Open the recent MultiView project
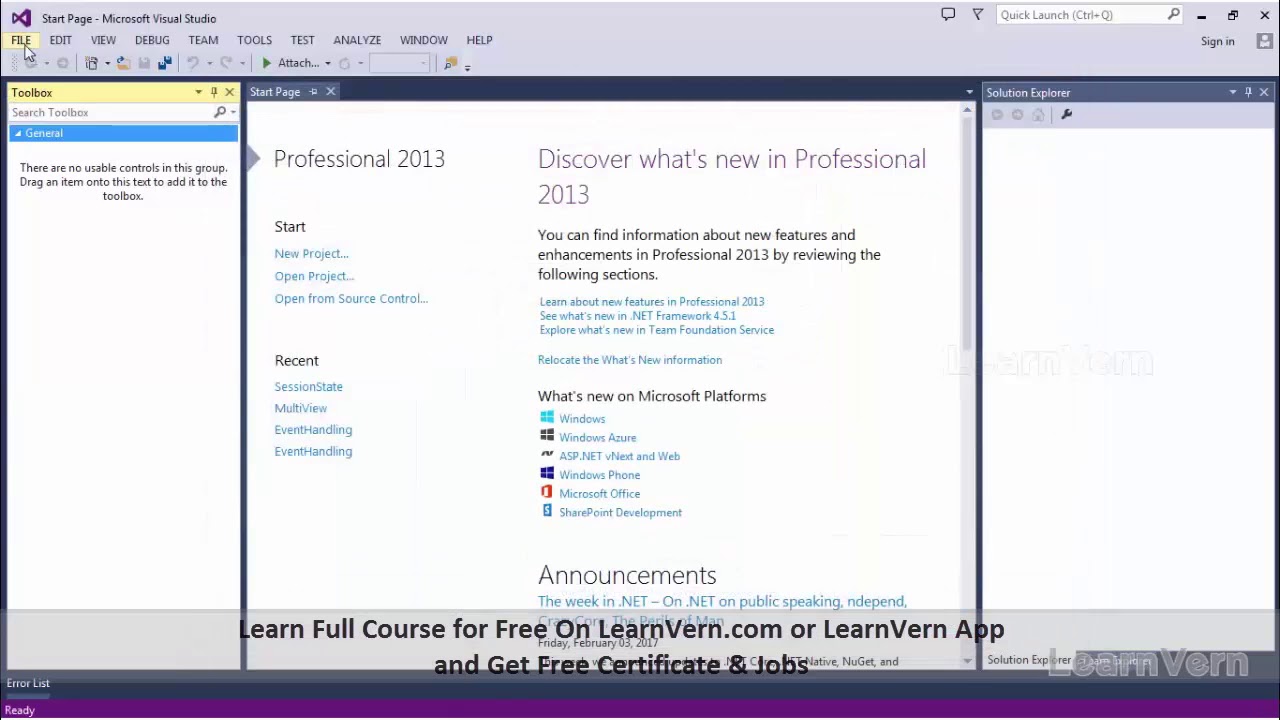 pos(301,408)
